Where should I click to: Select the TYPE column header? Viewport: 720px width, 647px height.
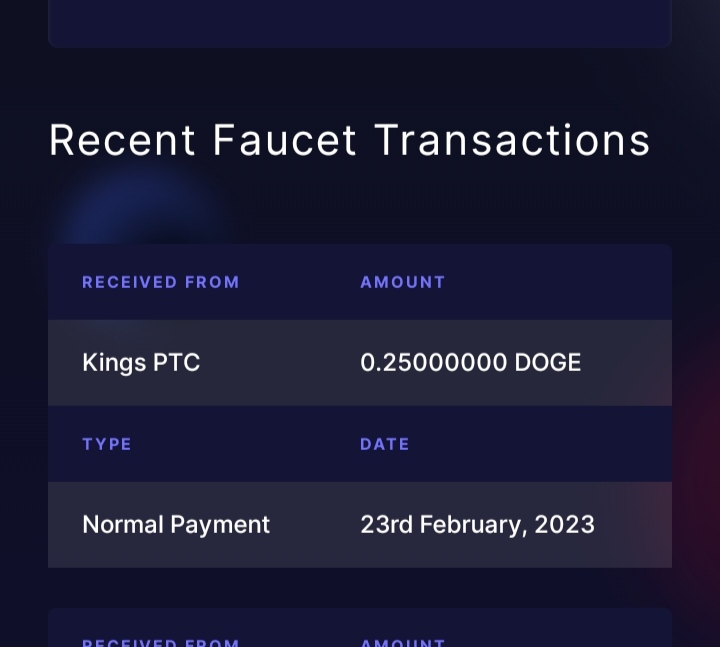pyautogui.click(x=107, y=444)
